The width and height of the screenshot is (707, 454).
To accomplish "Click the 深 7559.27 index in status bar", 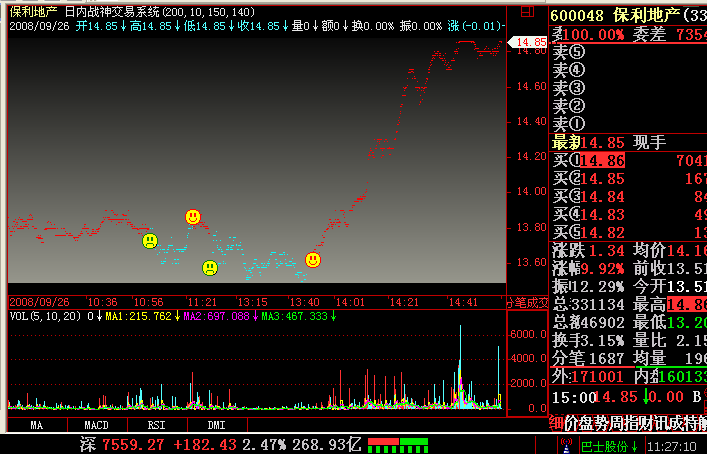I will (x=122, y=445).
